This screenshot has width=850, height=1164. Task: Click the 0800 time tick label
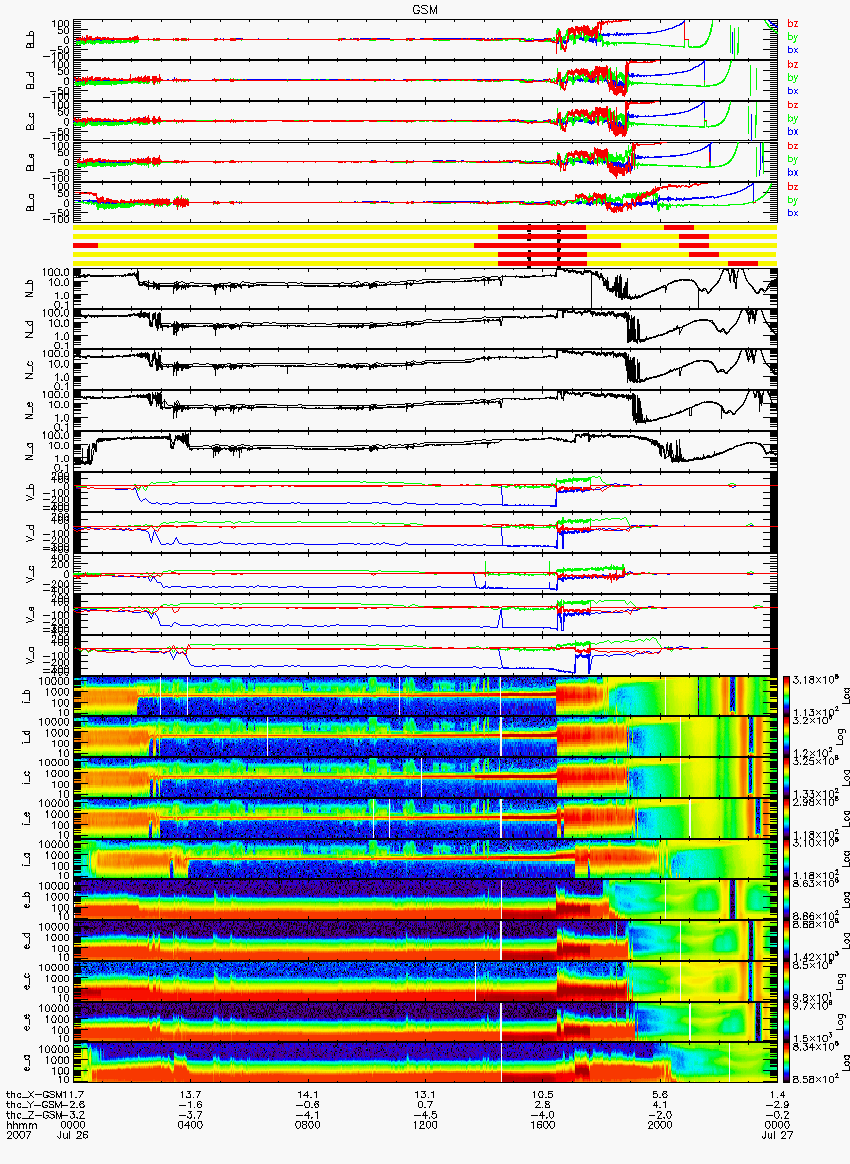tap(307, 1125)
